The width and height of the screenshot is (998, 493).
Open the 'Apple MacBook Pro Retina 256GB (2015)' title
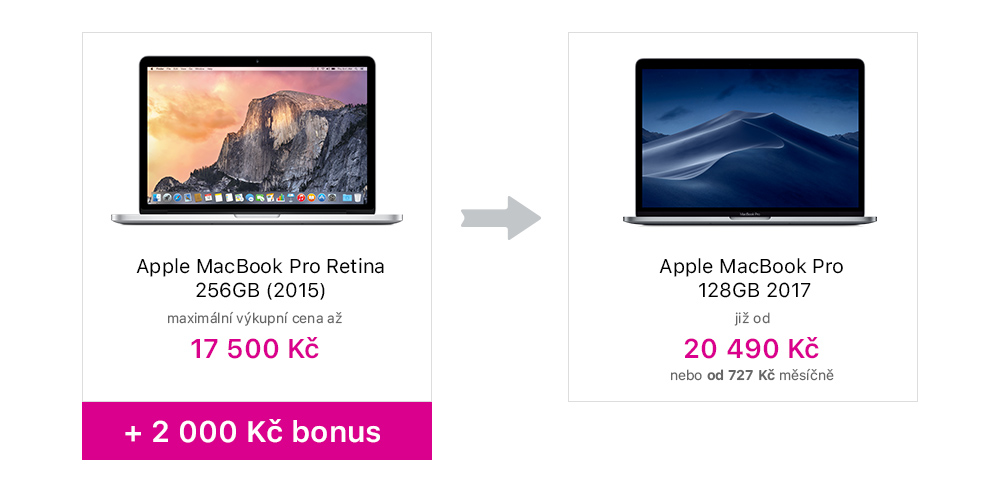pos(260,278)
